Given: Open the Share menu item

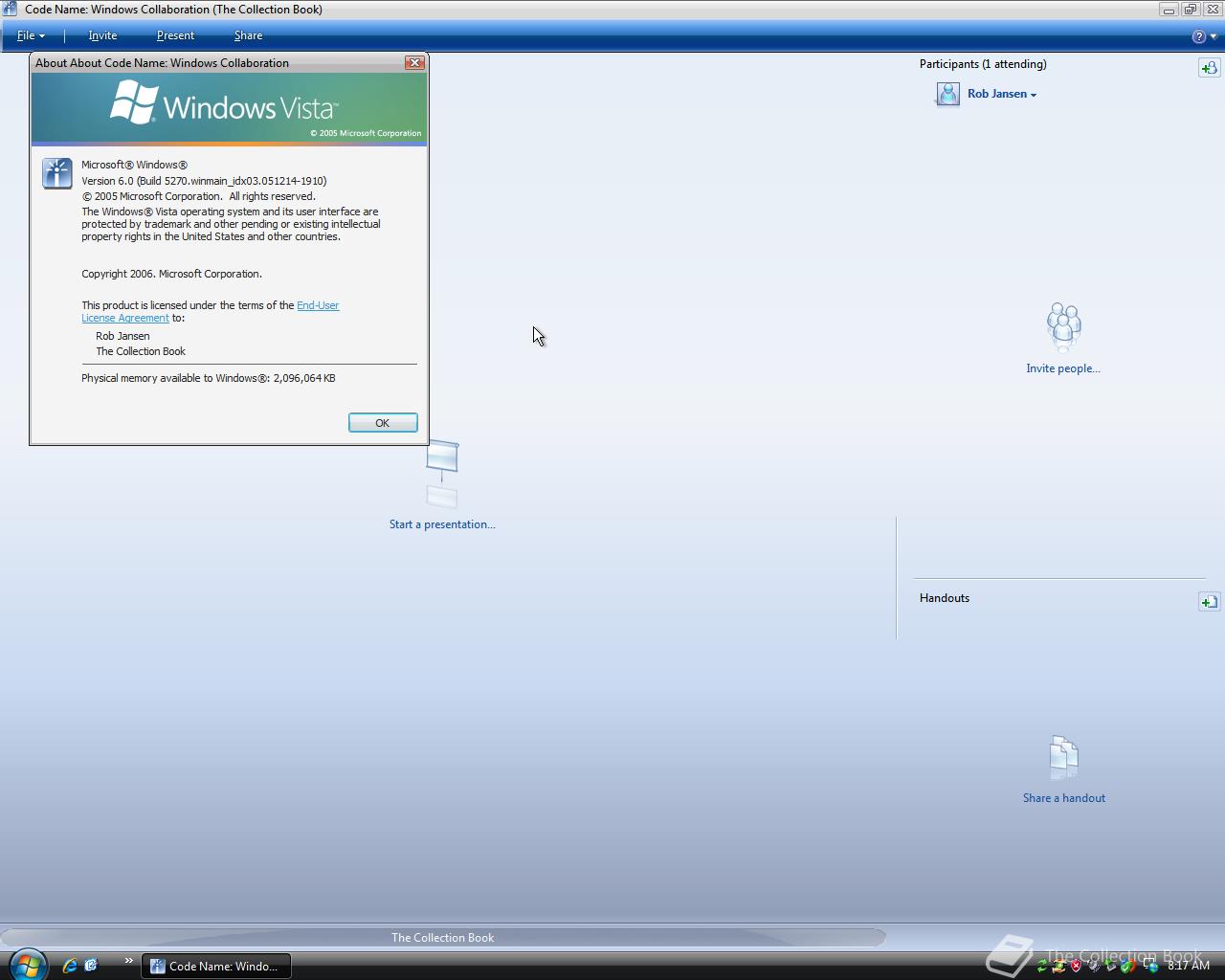Looking at the screenshot, I should [248, 35].
